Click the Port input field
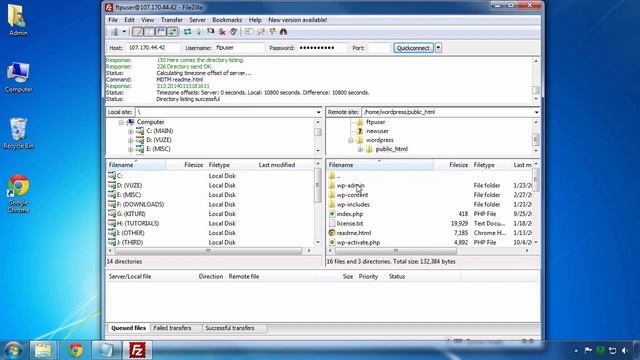Screen dimensions: 640x360 [379, 48]
